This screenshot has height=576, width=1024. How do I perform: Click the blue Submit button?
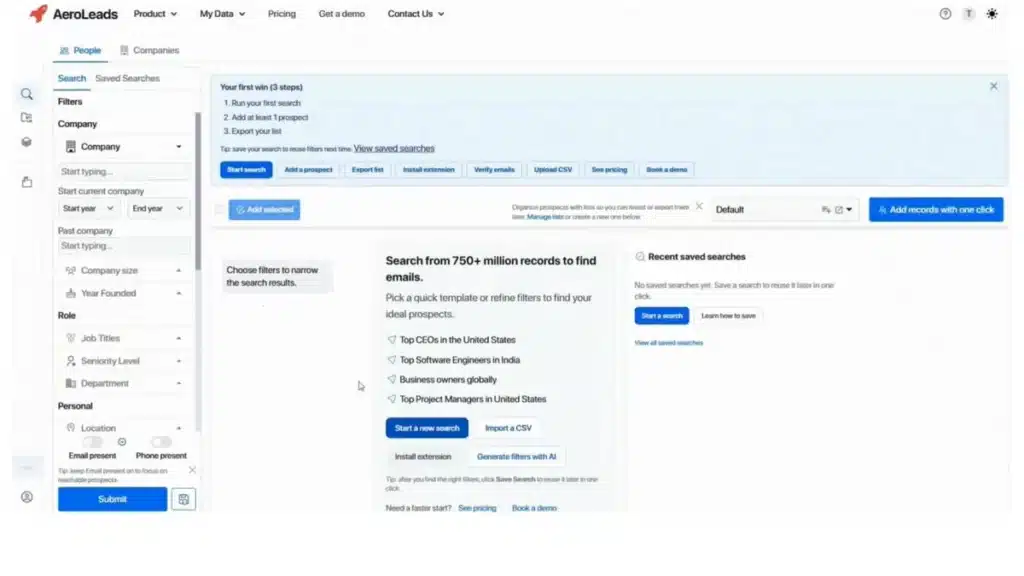click(x=112, y=500)
